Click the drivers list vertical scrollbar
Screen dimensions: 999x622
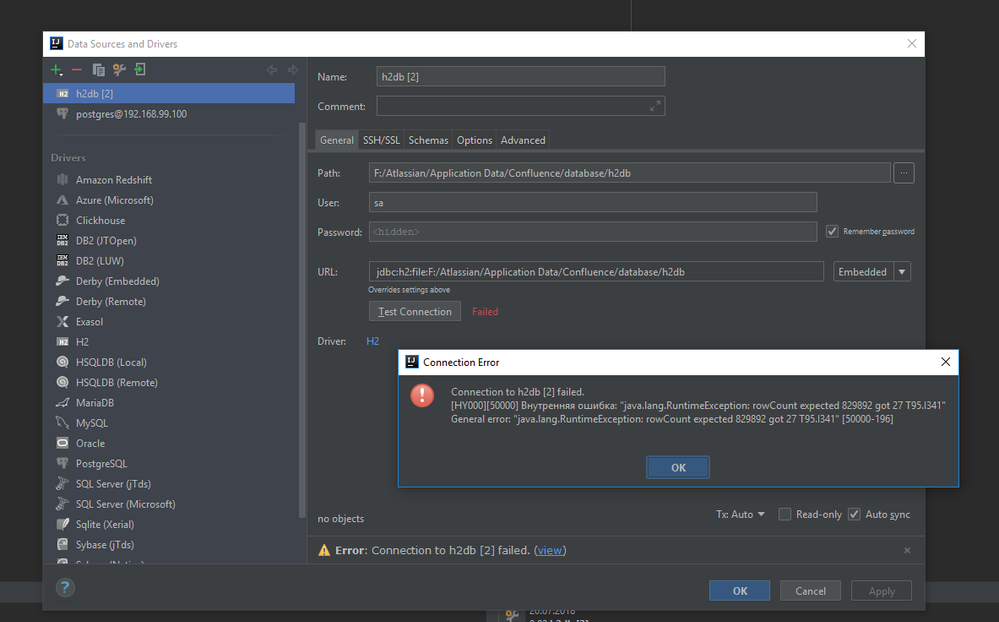coord(302,320)
